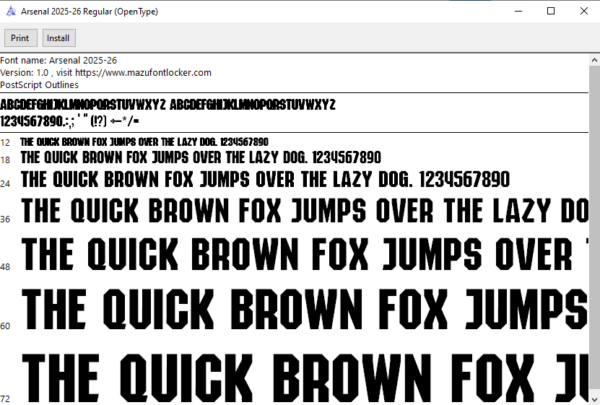Click the vertical scrollbar thumb
Screen dimensions: 600x405
(594, 226)
